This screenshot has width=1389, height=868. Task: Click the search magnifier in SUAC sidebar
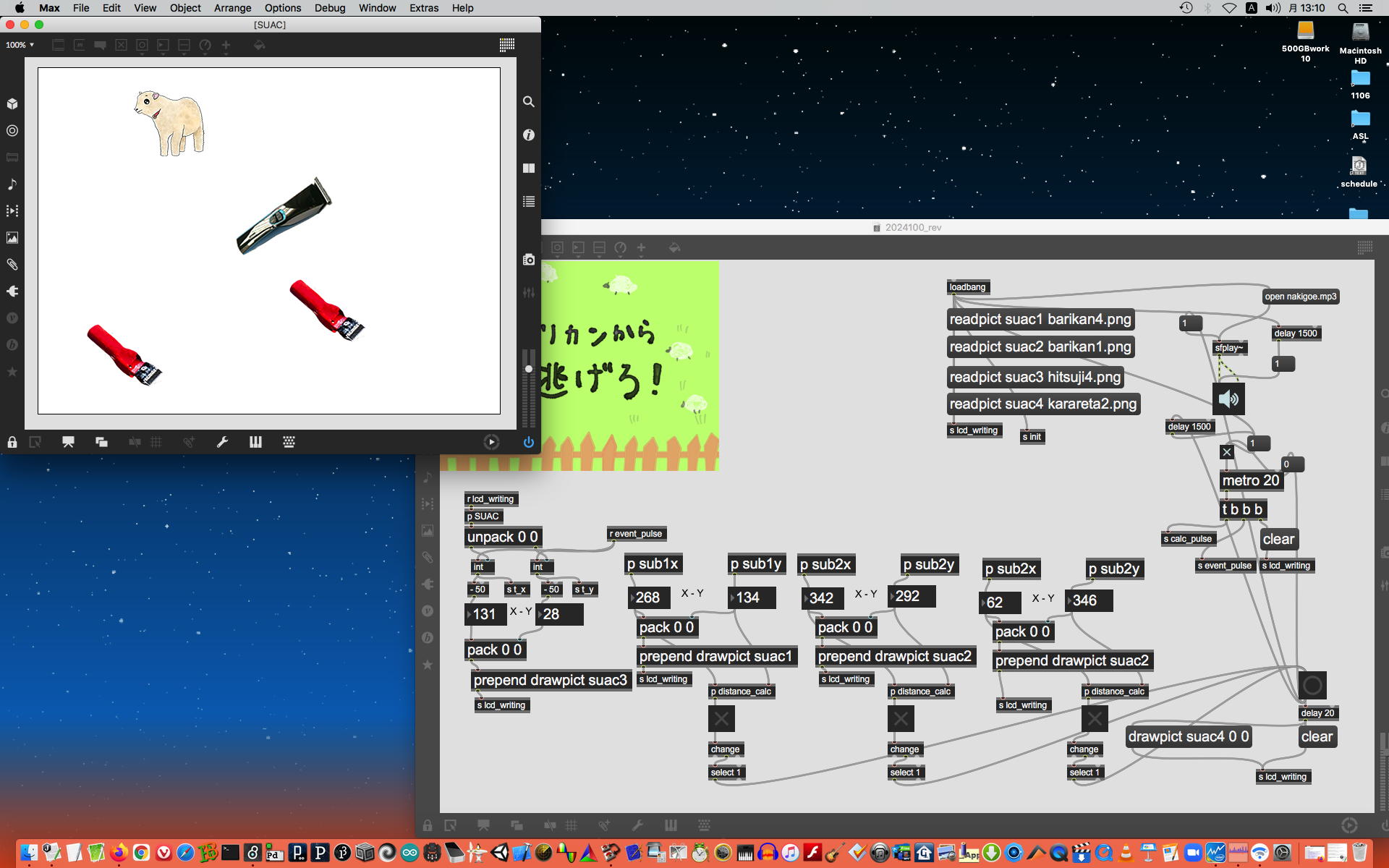pyautogui.click(x=529, y=102)
